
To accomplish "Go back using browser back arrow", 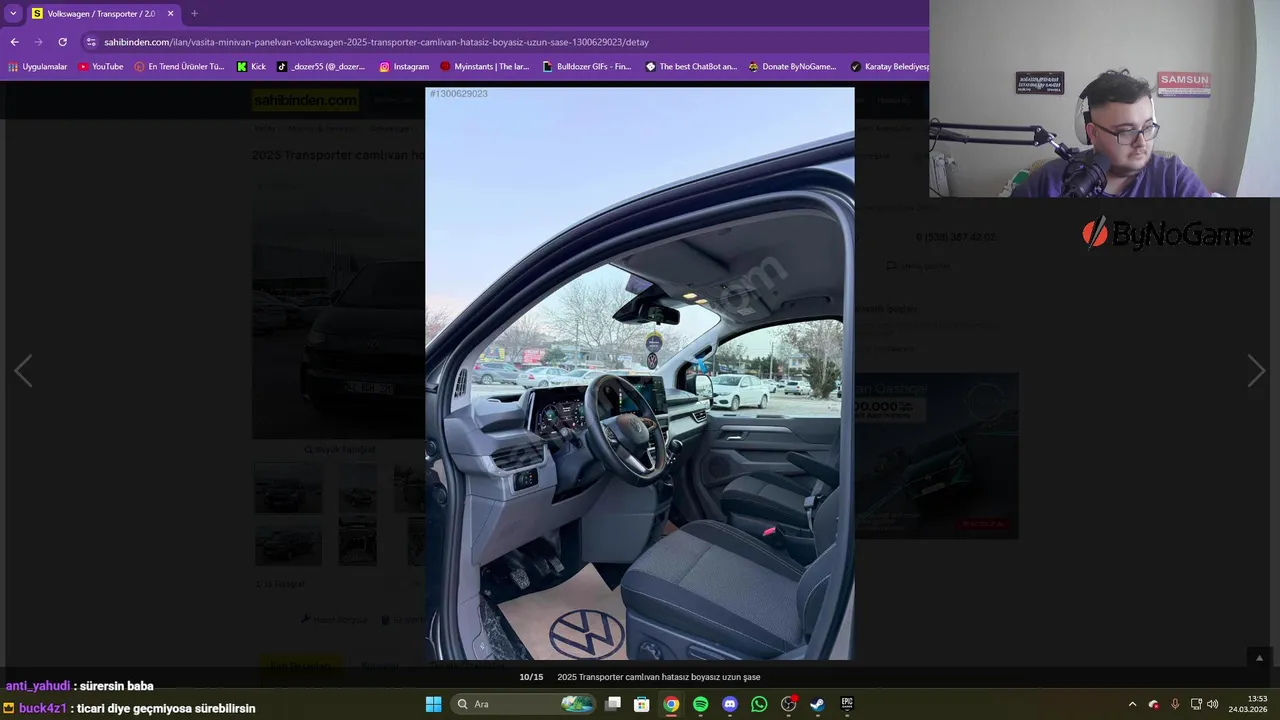I will tap(14, 42).
